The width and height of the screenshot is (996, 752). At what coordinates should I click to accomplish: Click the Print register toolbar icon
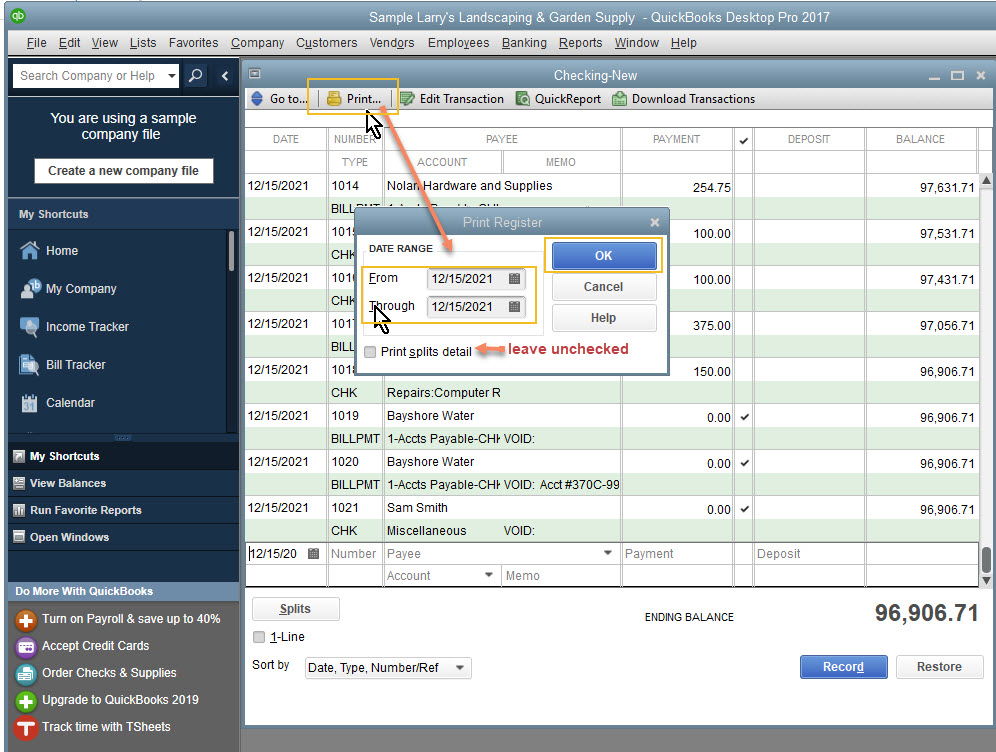click(353, 98)
